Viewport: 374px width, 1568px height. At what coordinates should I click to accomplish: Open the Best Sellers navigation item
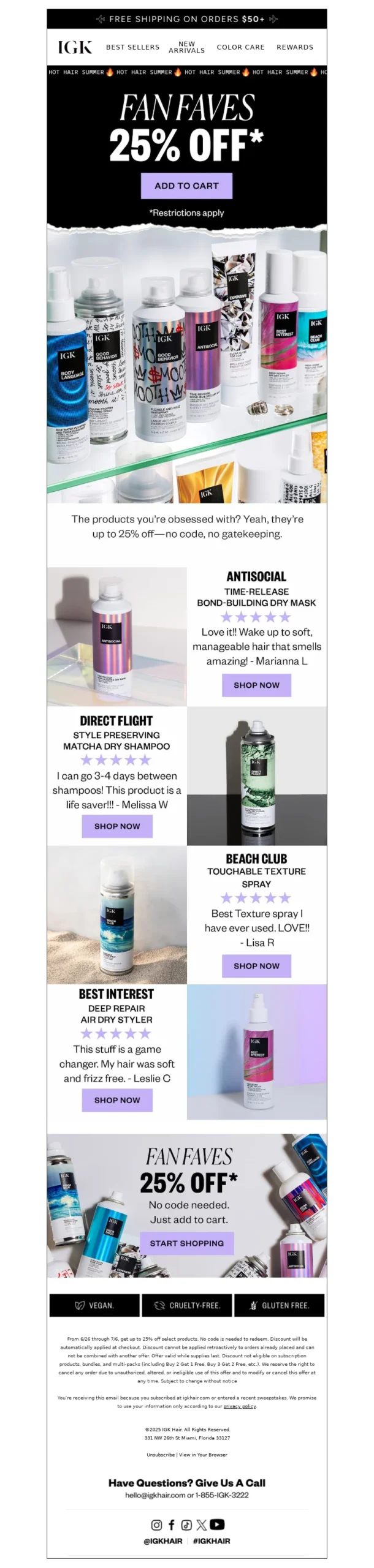point(132,47)
